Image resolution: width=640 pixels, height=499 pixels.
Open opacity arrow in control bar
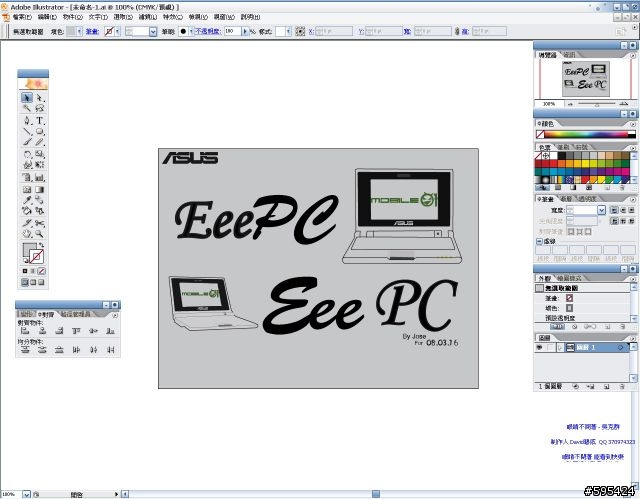coord(245,31)
